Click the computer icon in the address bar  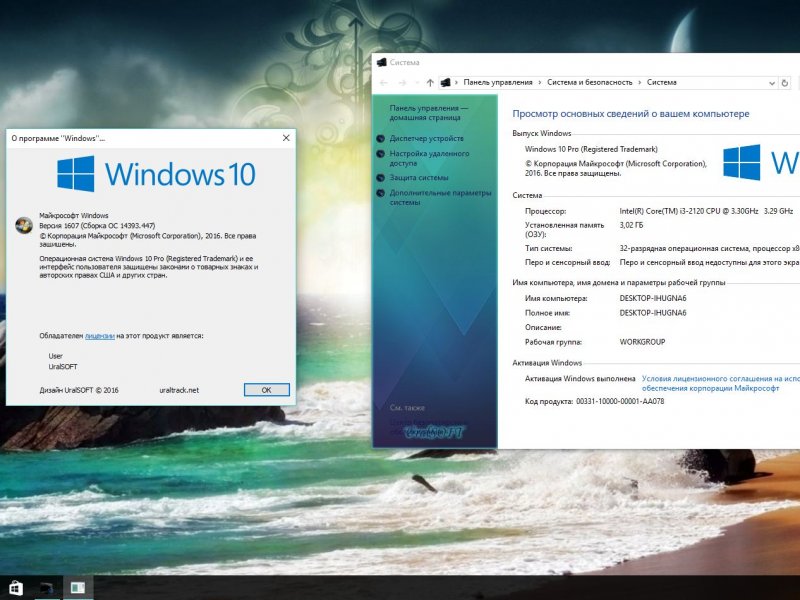[x=445, y=82]
